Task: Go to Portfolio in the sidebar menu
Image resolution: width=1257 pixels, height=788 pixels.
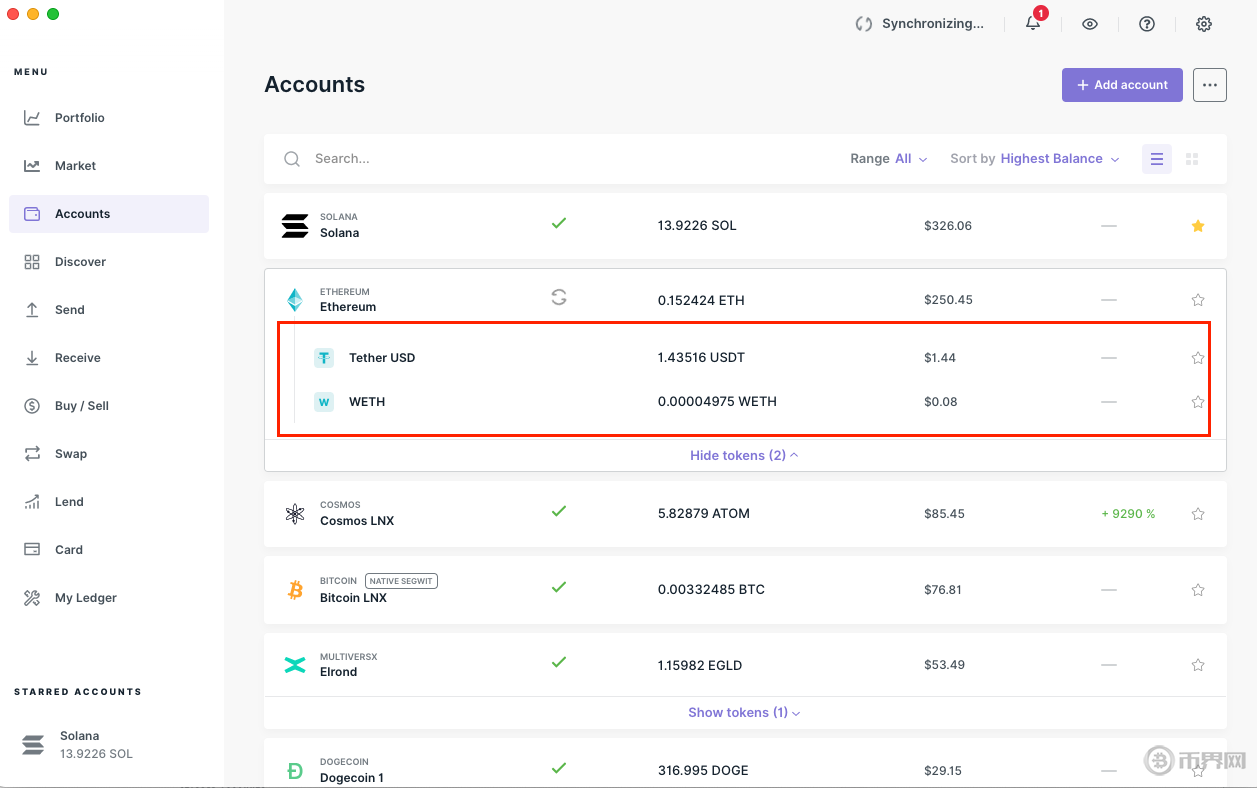Action: [x=80, y=118]
